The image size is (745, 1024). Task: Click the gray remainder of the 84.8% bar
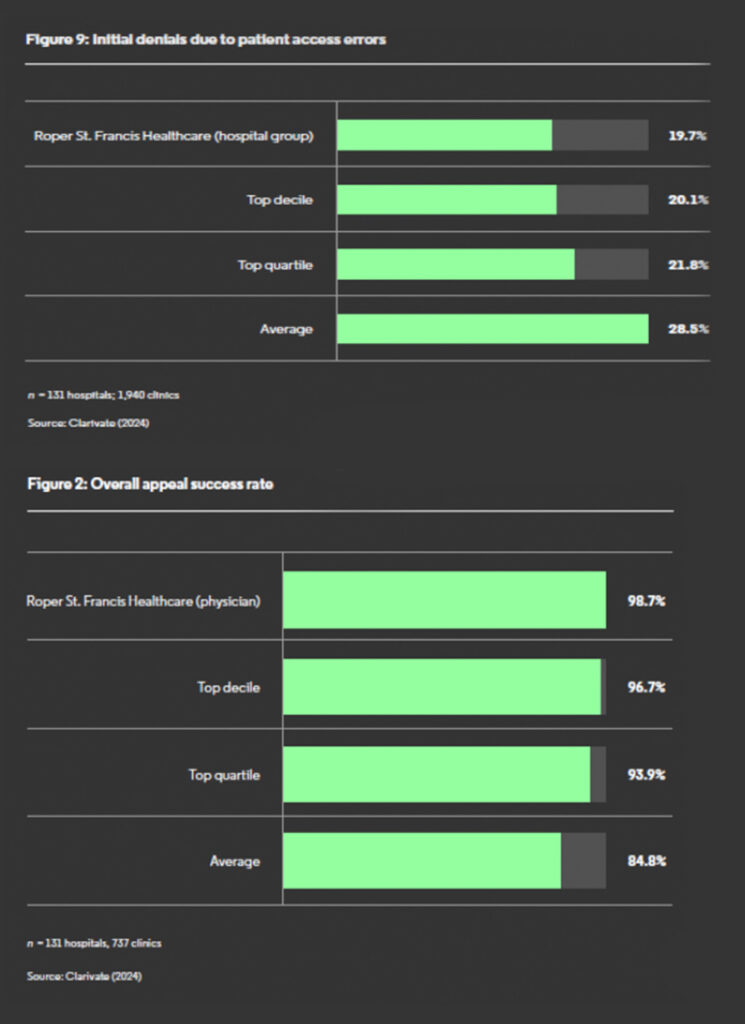tap(584, 861)
